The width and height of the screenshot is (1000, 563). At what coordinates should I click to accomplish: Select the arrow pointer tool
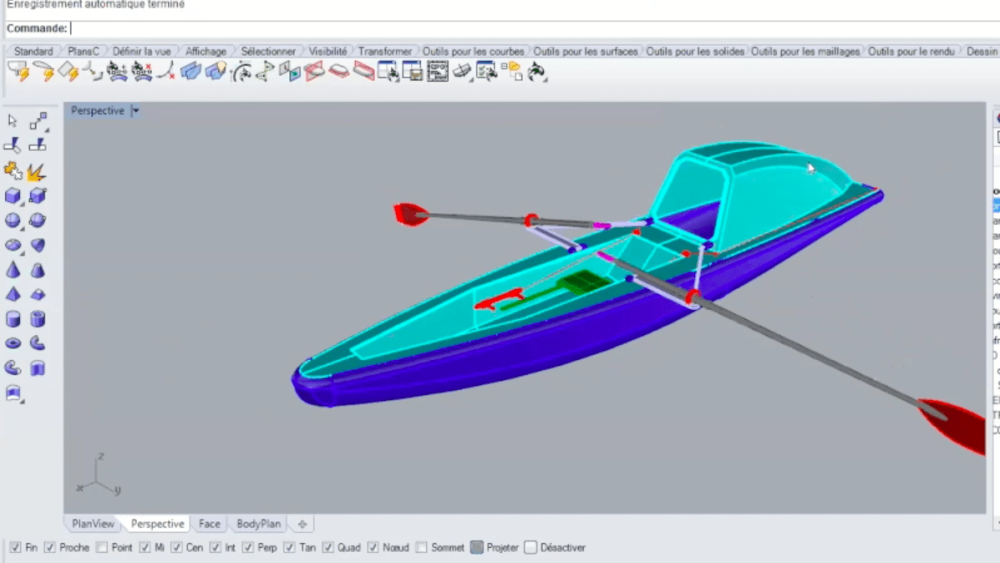pyautogui.click(x=13, y=121)
